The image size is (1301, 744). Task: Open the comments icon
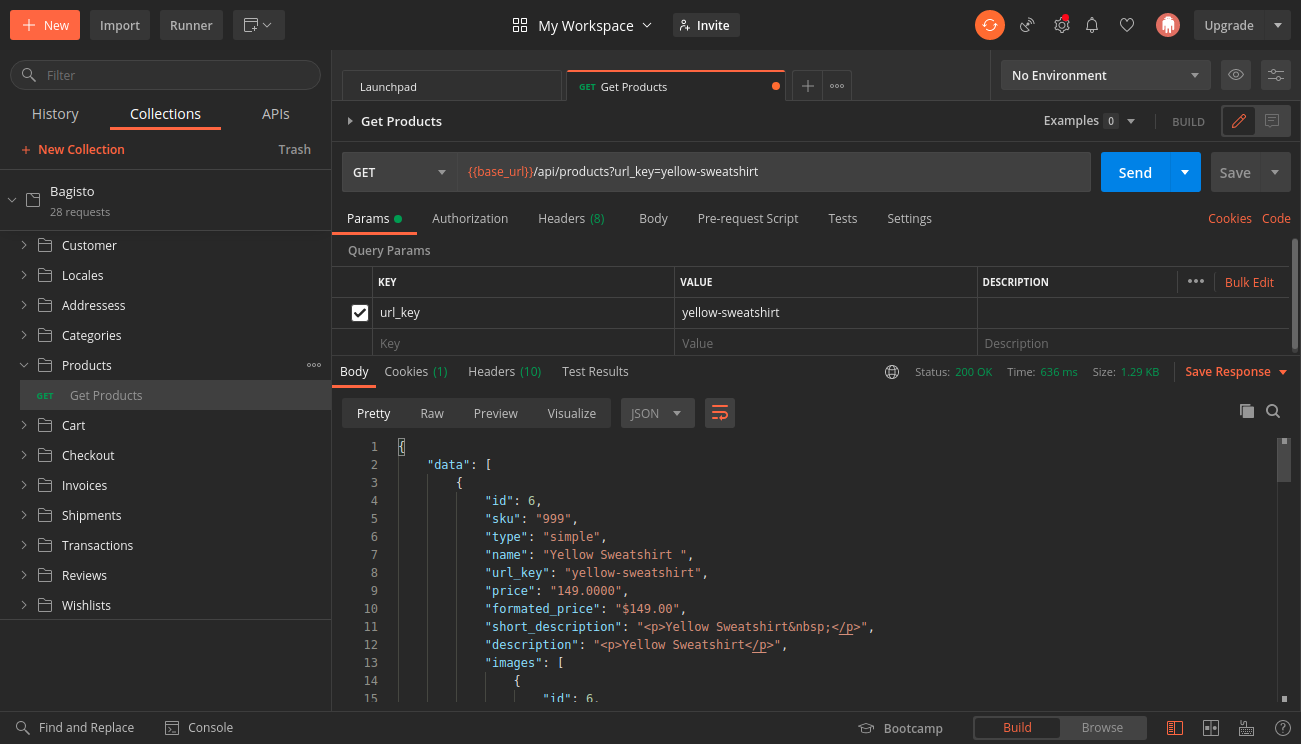pos(1272,121)
